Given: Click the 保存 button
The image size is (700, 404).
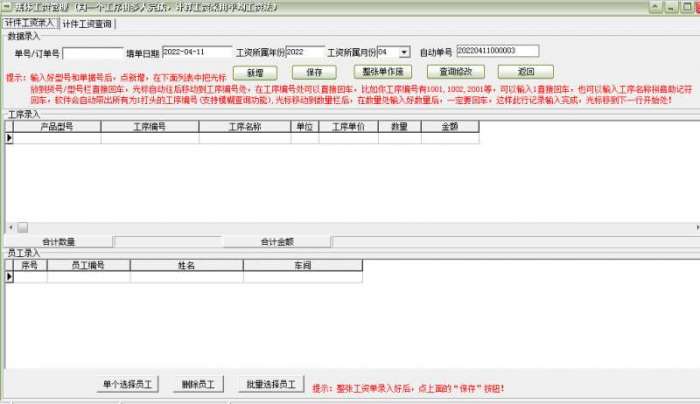Looking at the screenshot, I should coord(314,72).
